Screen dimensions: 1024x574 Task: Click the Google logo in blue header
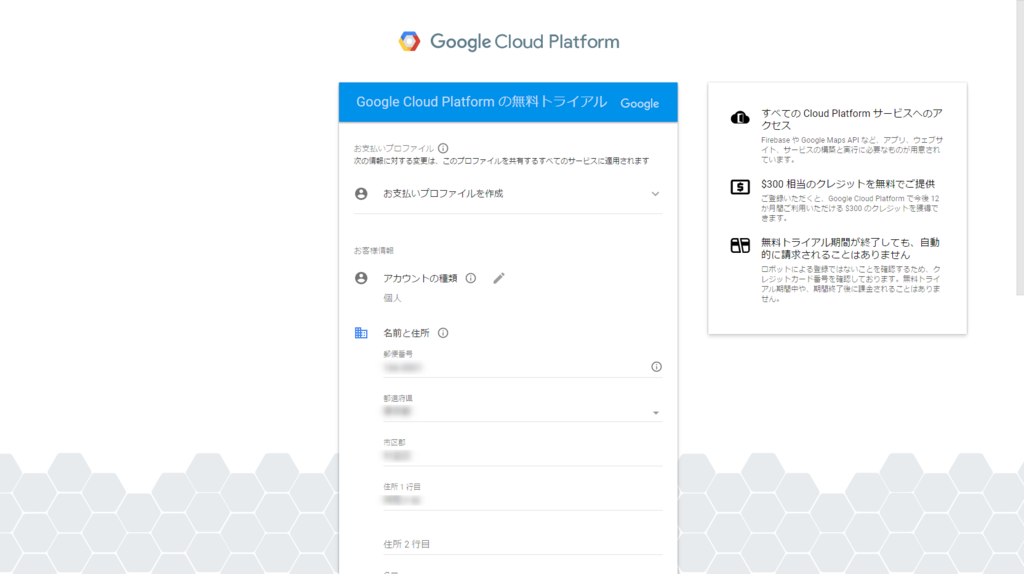tap(639, 104)
